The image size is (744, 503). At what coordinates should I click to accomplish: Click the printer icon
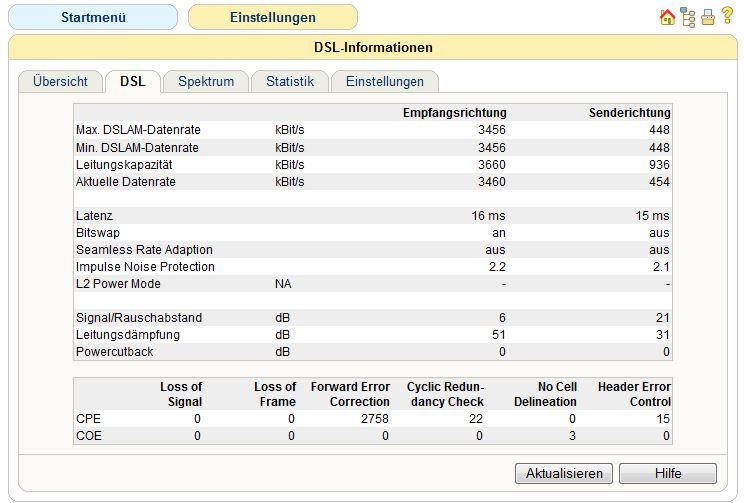point(708,18)
